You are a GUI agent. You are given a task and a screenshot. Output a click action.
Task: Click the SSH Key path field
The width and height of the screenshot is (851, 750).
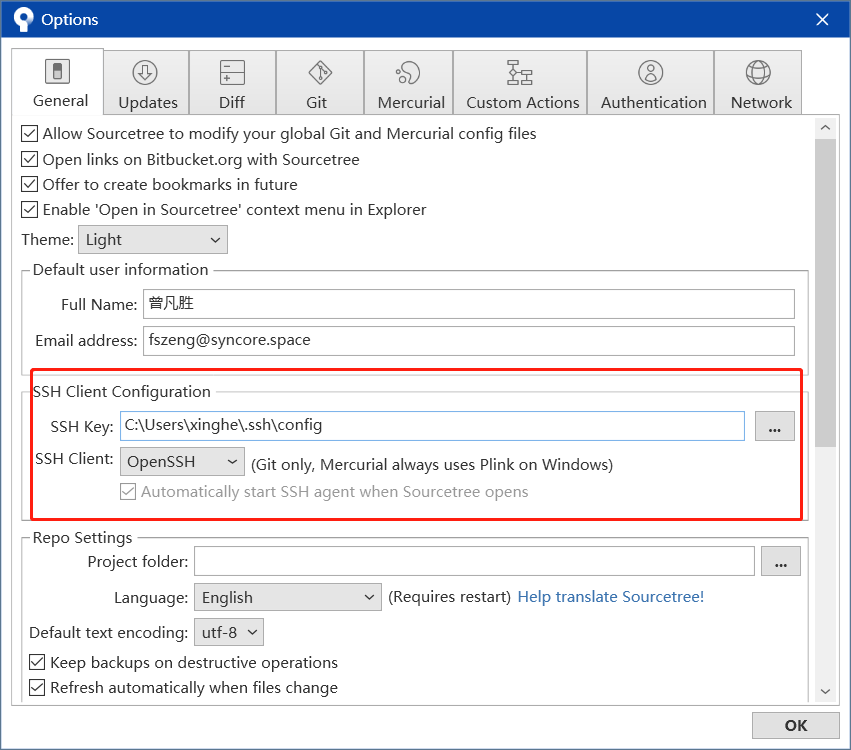[x=432, y=425]
